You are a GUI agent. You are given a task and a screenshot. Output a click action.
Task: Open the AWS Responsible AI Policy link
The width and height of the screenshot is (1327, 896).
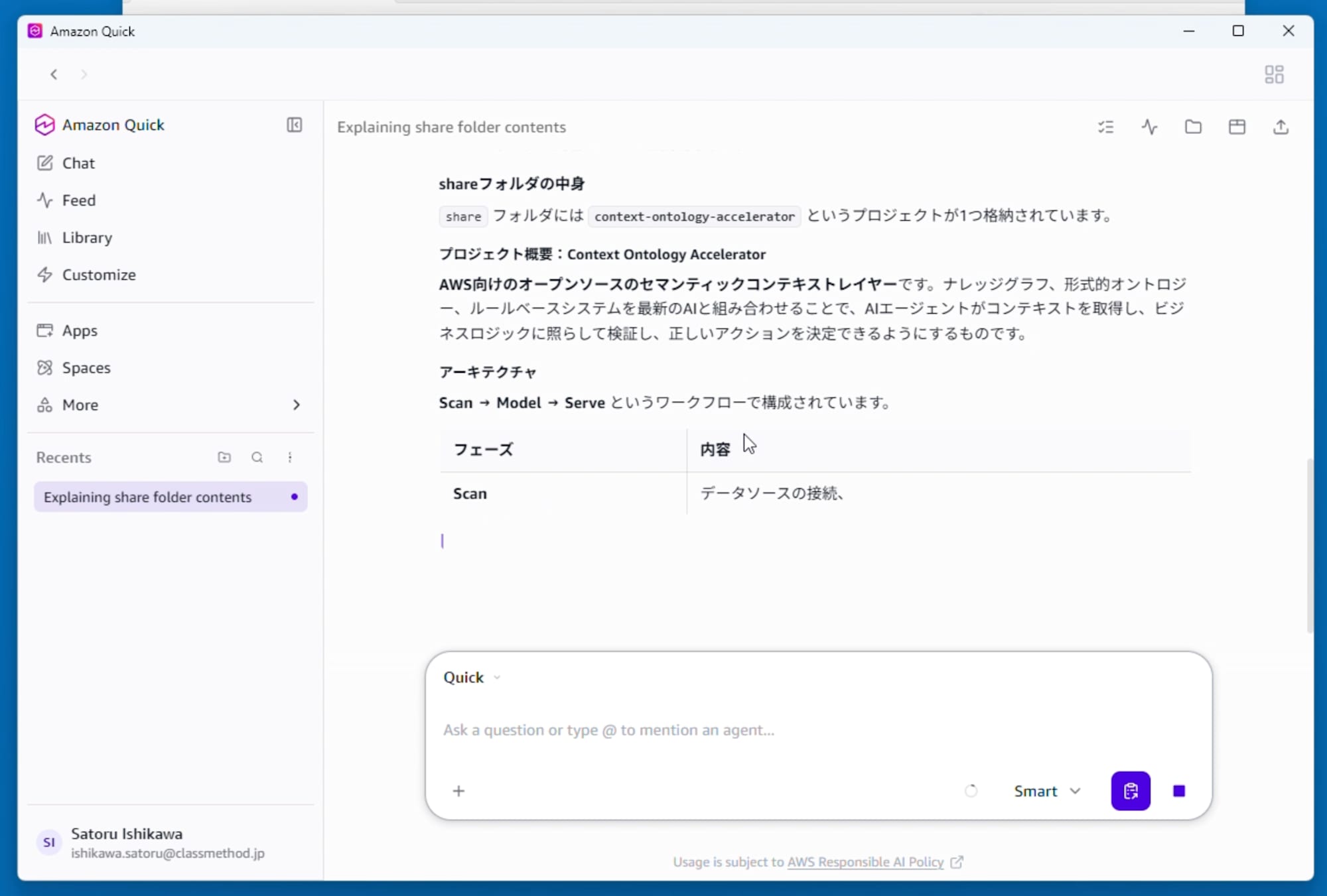865,862
